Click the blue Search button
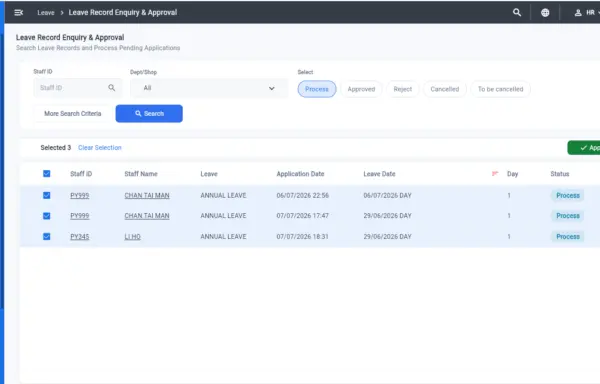The height and width of the screenshot is (384, 600). (149, 114)
